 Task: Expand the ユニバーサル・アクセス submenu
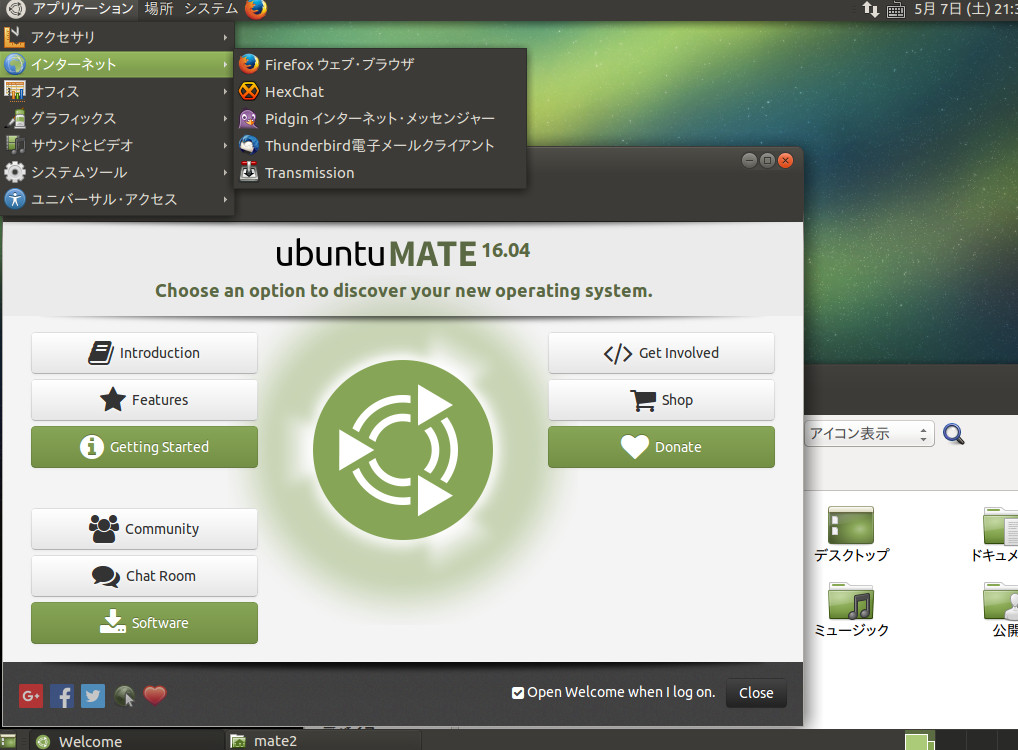[118, 199]
